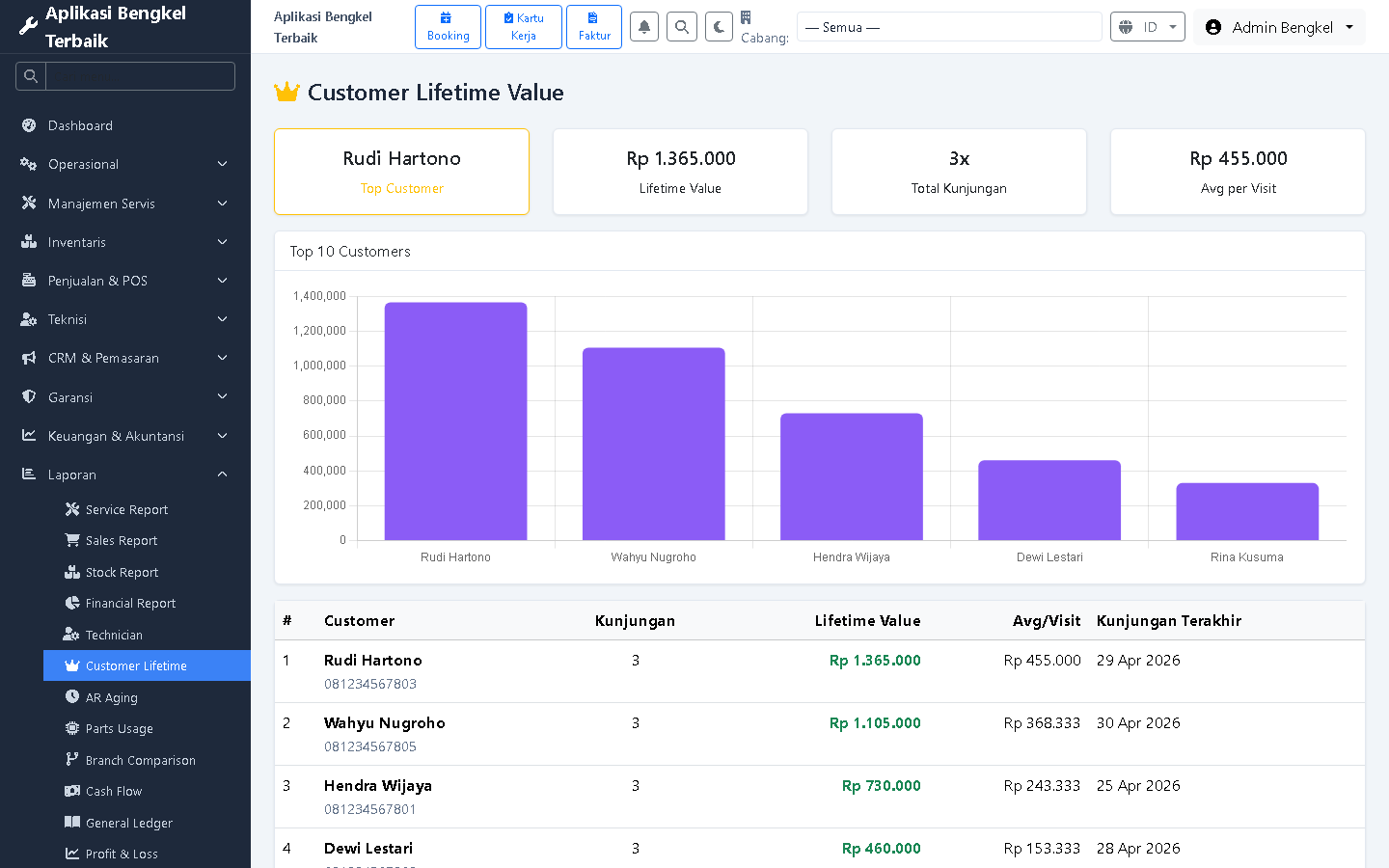
Task: Click the crown icon beside page title
Action: click(x=287, y=93)
